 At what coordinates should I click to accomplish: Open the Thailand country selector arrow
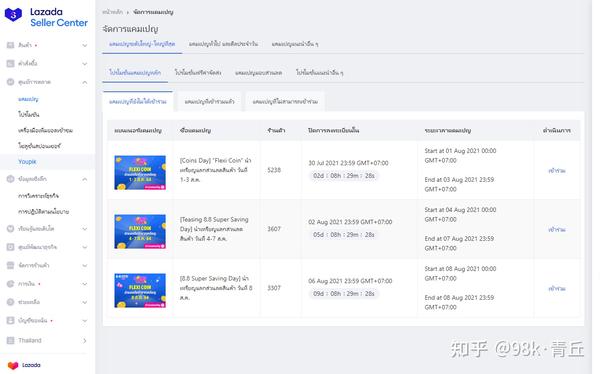[x=85, y=340]
